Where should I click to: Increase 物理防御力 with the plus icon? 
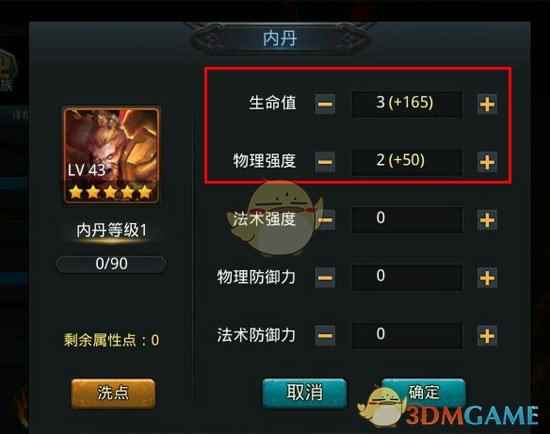click(x=487, y=278)
